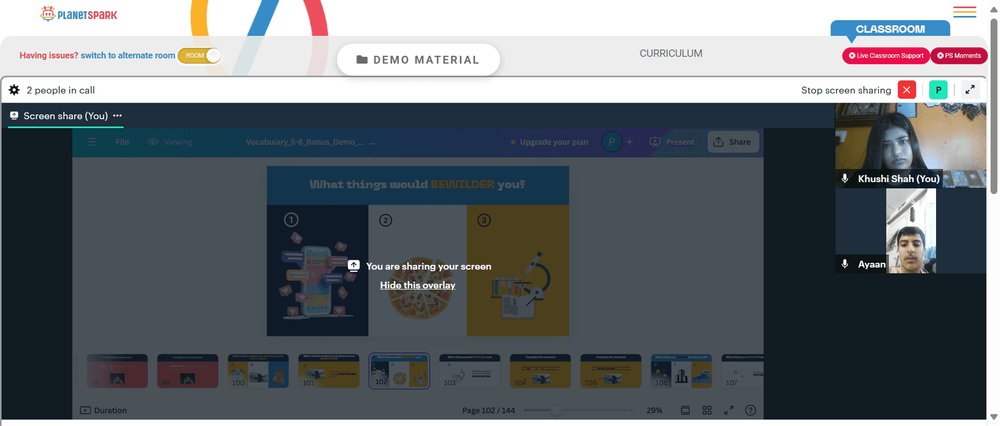
Task: Select the Screen share (You) tab
Action: coord(65,116)
